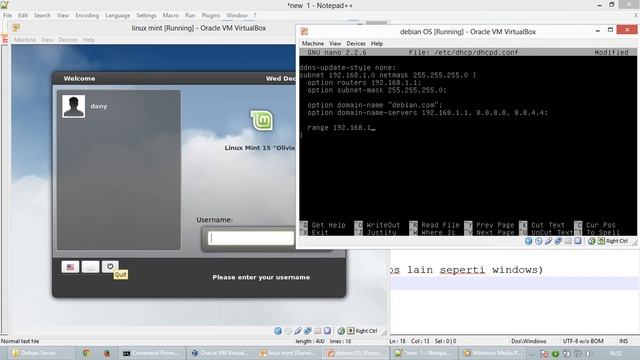
Task: Click mouse integration icon in debian VM status bar
Action: click(x=591, y=241)
